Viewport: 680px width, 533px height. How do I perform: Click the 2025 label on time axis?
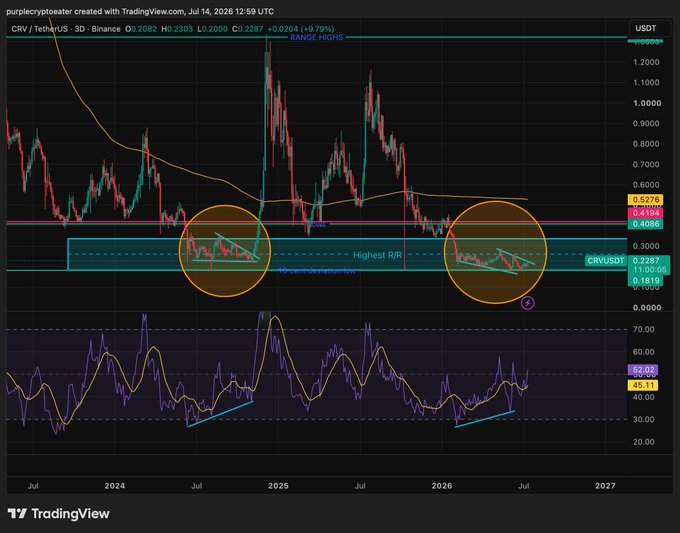[278, 486]
